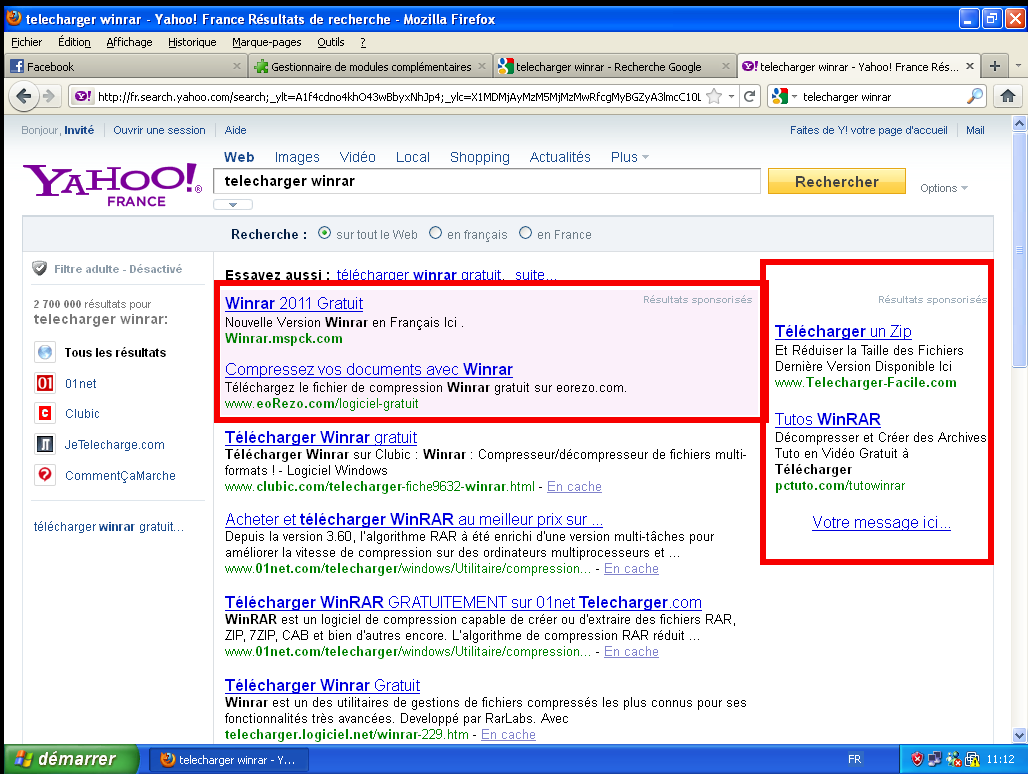
Task: Open the FR language indicator in the taskbar
Action: [x=854, y=759]
